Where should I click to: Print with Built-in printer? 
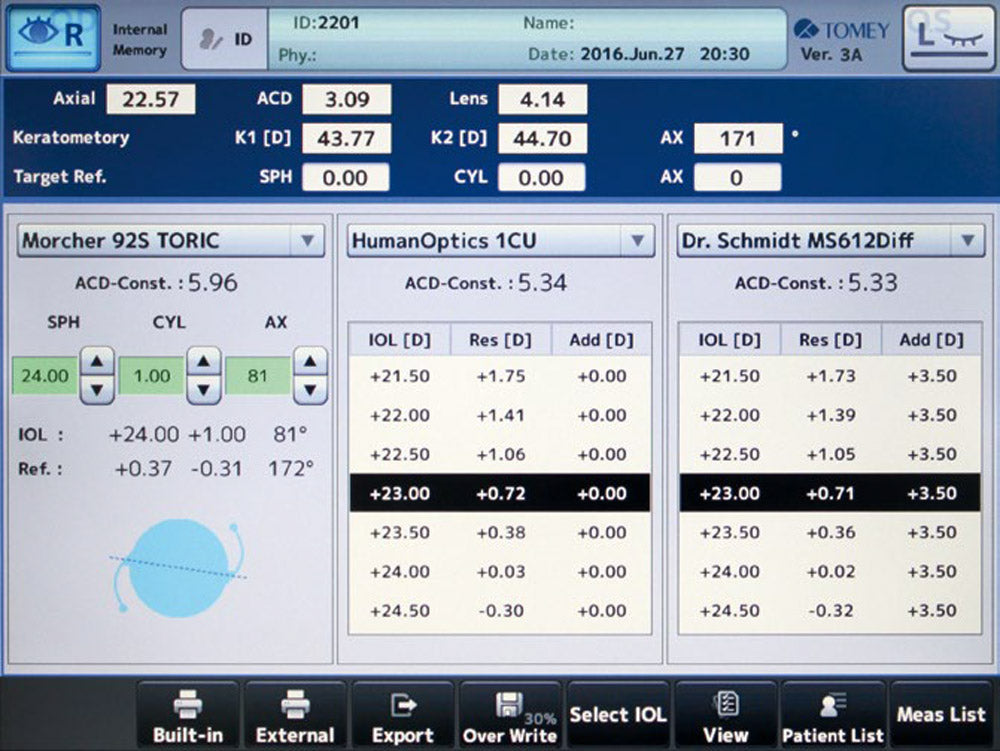click(188, 717)
